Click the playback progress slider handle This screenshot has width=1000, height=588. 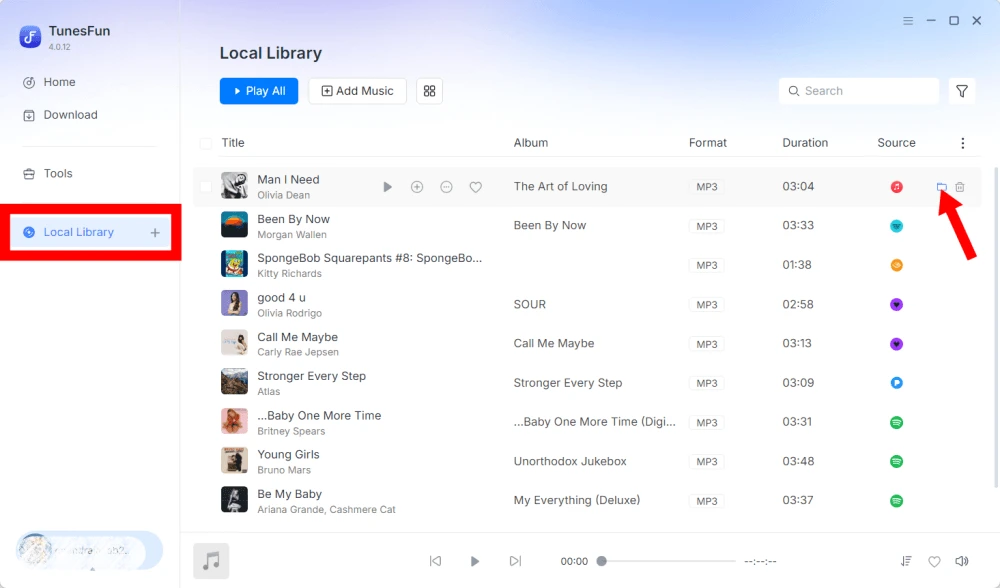[601, 561]
